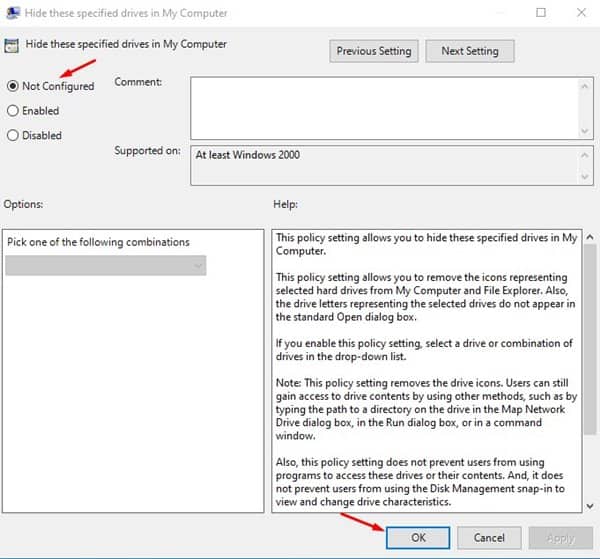Click Help paragraph starting 'If you enable this policy'
This screenshot has width=600, height=559.
pyautogui.click(x=424, y=350)
